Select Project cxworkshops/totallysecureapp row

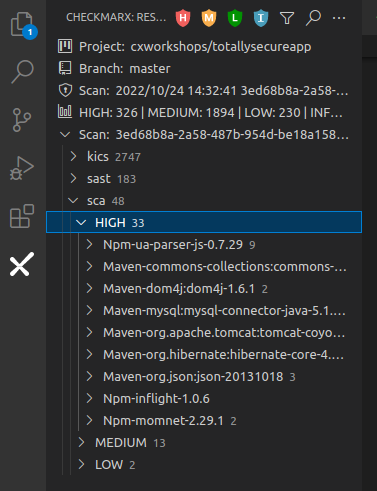(204, 46)
